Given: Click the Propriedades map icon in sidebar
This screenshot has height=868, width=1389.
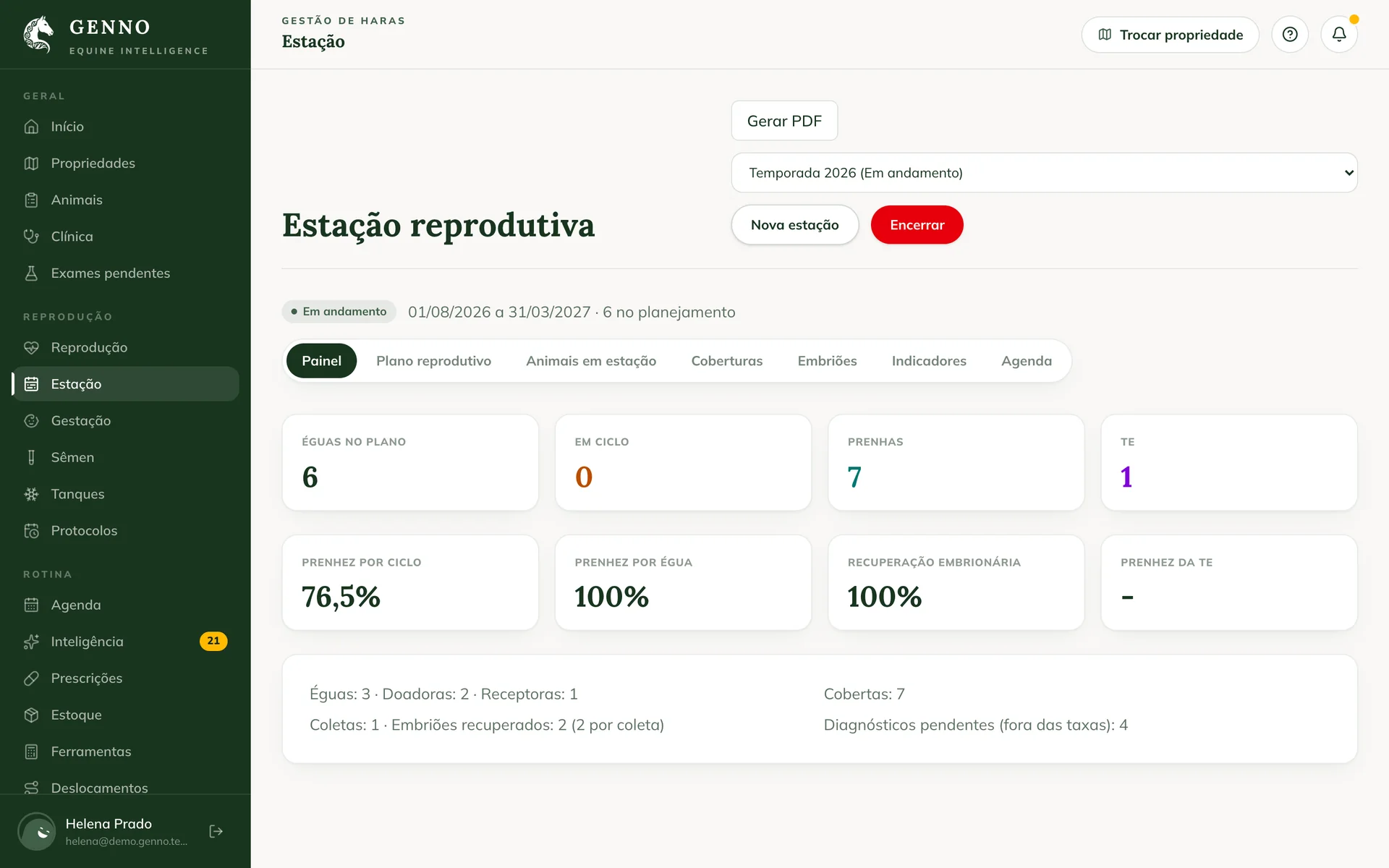Looking at the screenshot, I should pos(31,163).
